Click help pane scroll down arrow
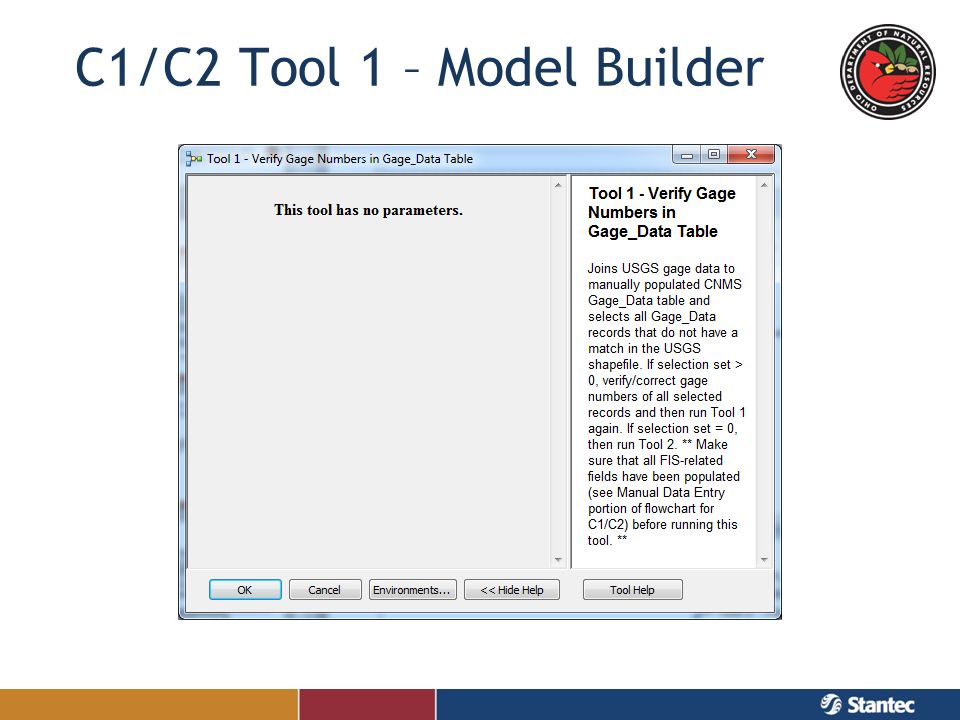The width and height of the screenshot is (960, 720). coord(764,560)
